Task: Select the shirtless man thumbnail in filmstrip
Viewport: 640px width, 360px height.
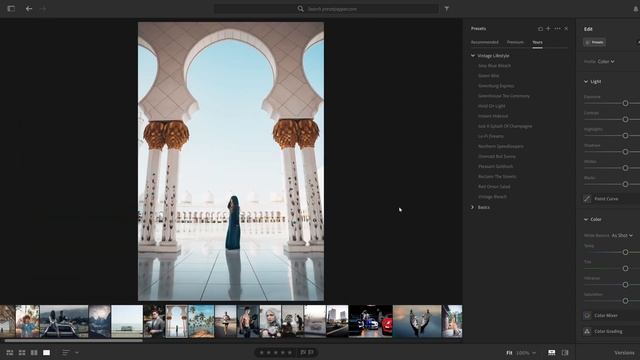Action: tap(248, 321)
